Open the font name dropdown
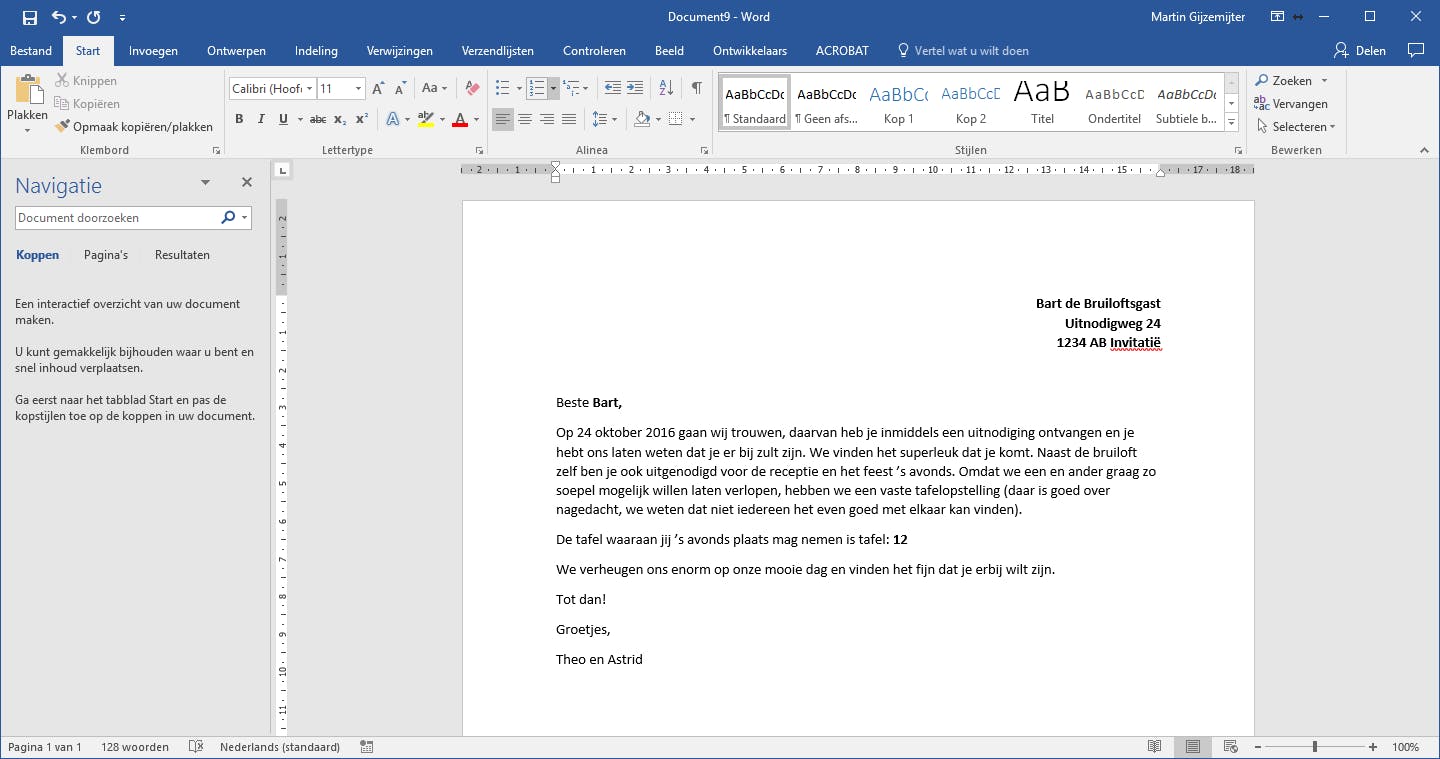The width and height of the screenshot is (1440, 759). 310,89
